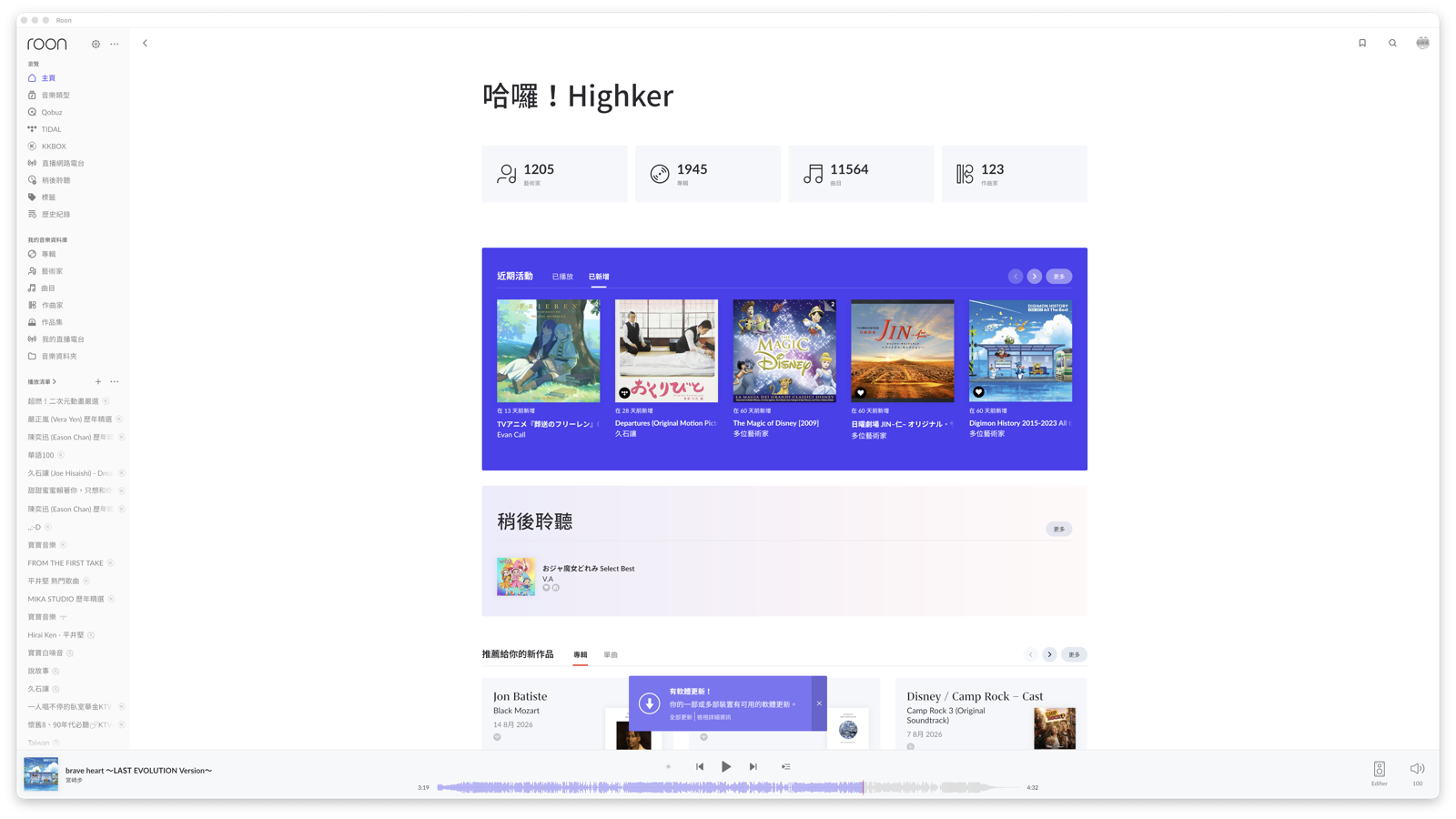Click 更多 in 稍後聆聽 section
Image resolution: width=1456 pixels, height=819 pixels.
(1059, 529)
